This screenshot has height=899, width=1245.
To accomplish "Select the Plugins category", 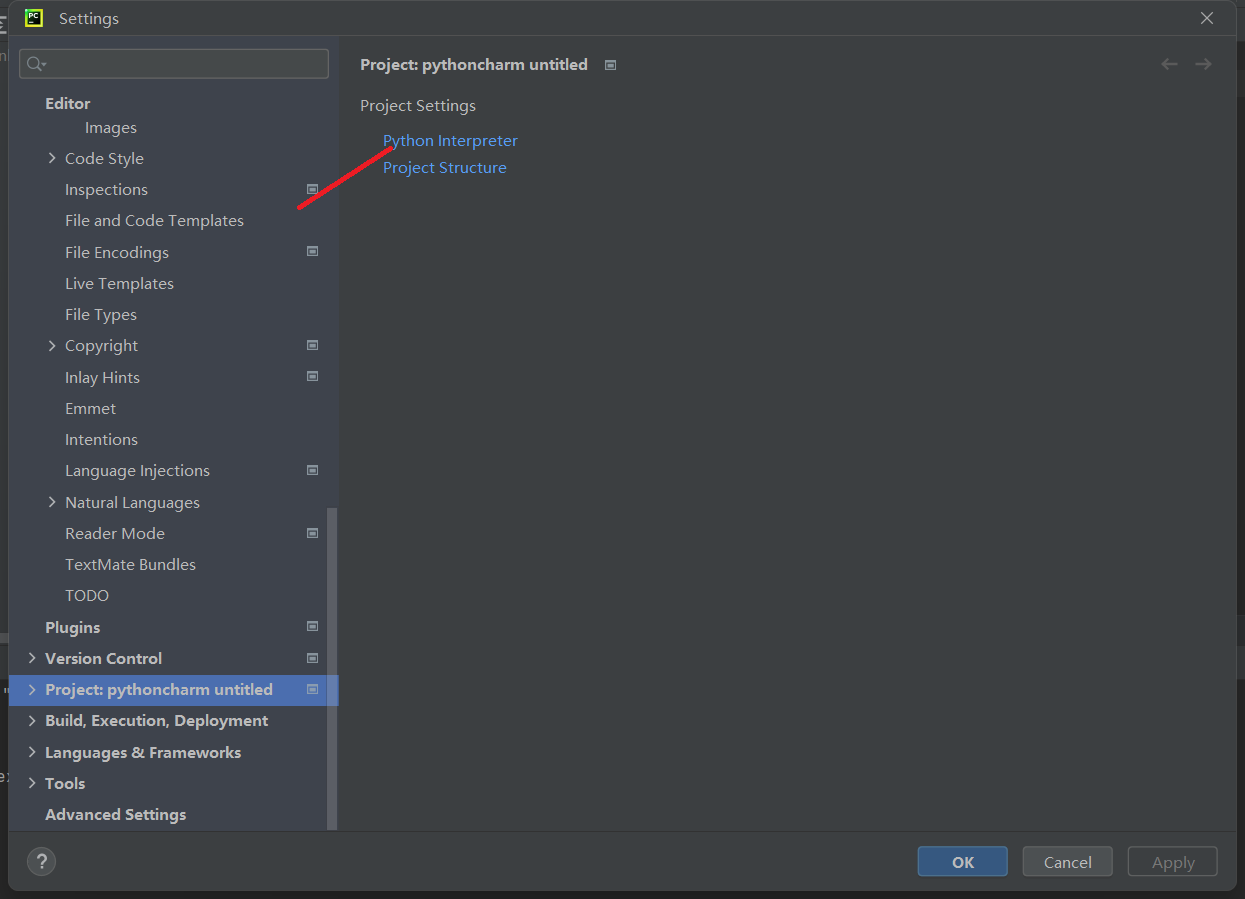I will 72,627.
